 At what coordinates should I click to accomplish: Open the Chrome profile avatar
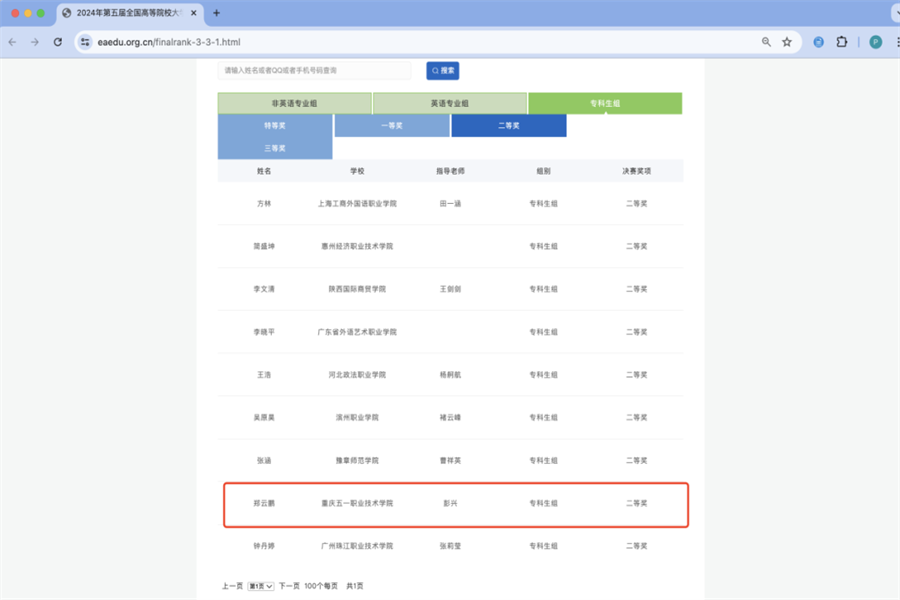click(x=875, y=42)
